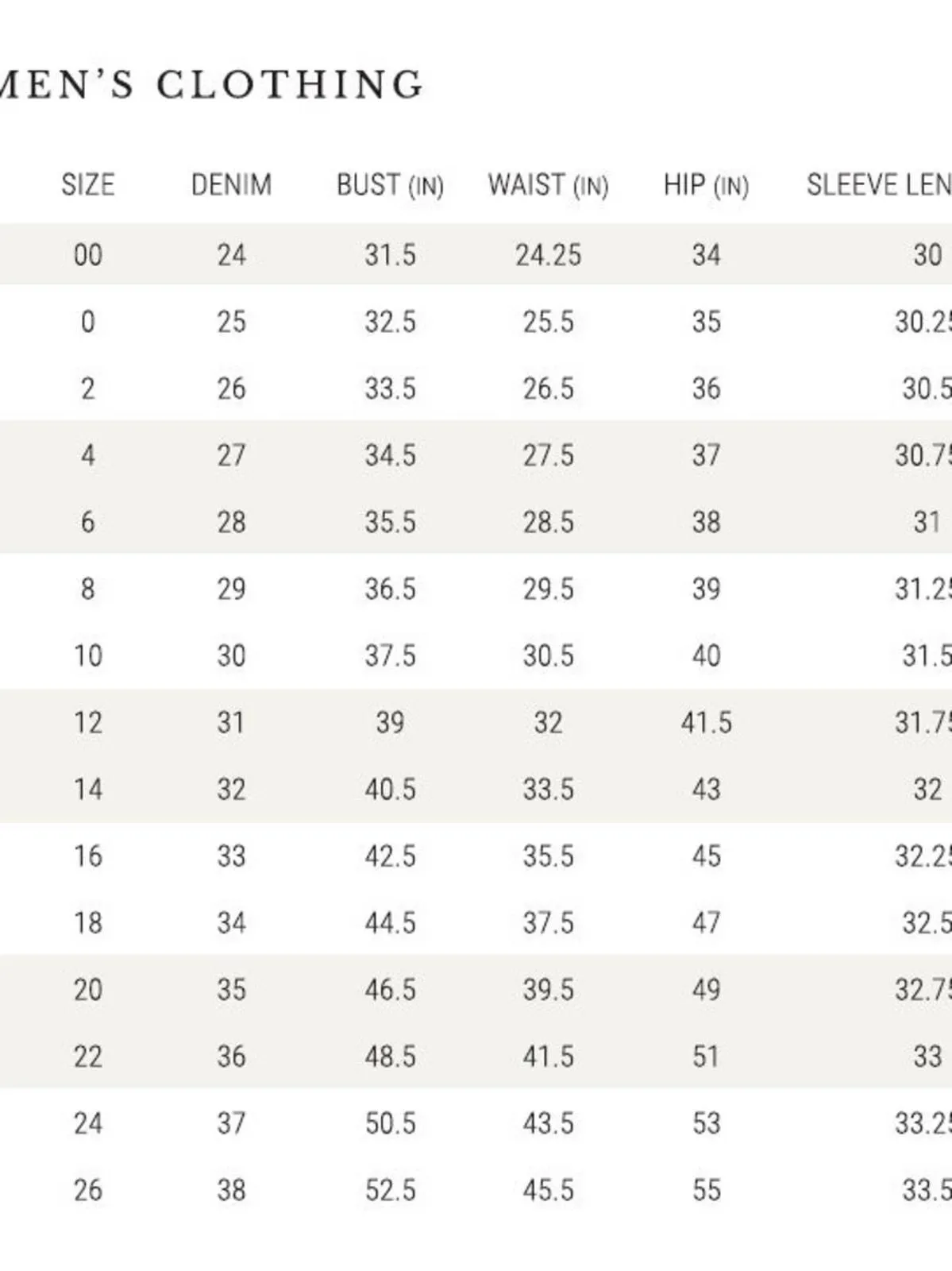Viewport: 952px width, 1271px height.
Task: Click bust value 39 cell
Action: tap(390, 722)
